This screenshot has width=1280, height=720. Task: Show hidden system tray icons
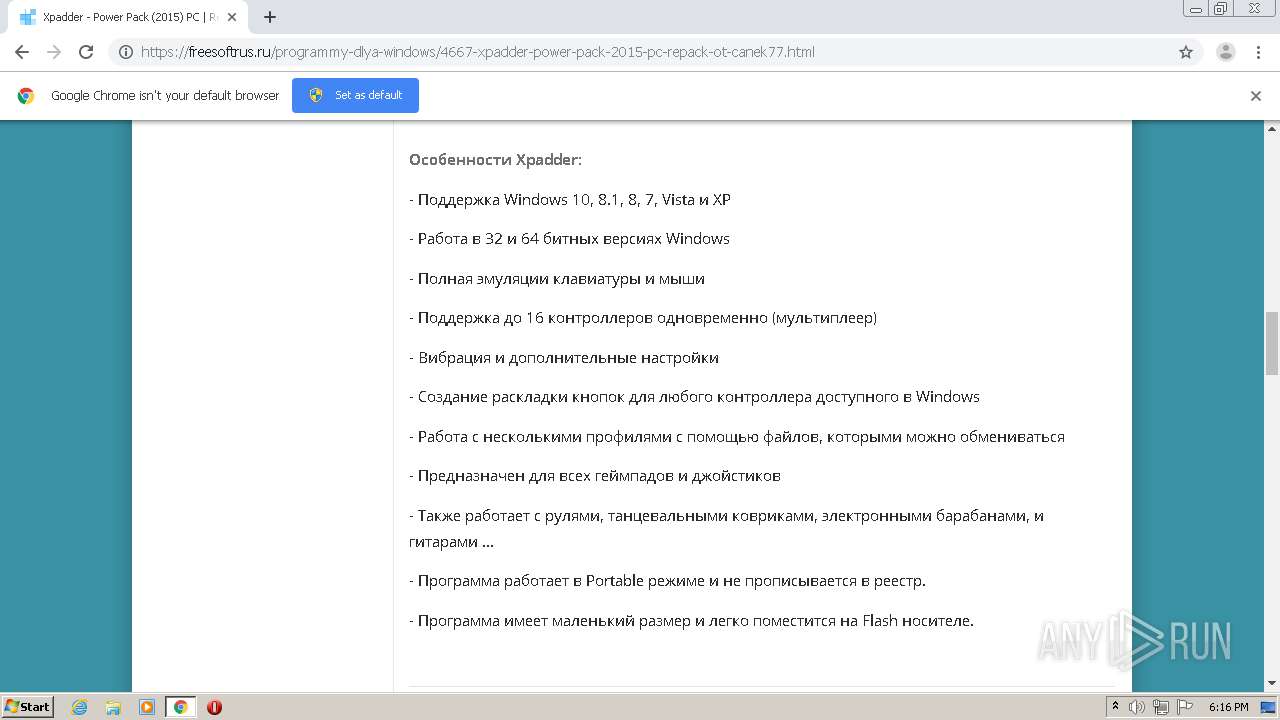(x=1115, y=707)
